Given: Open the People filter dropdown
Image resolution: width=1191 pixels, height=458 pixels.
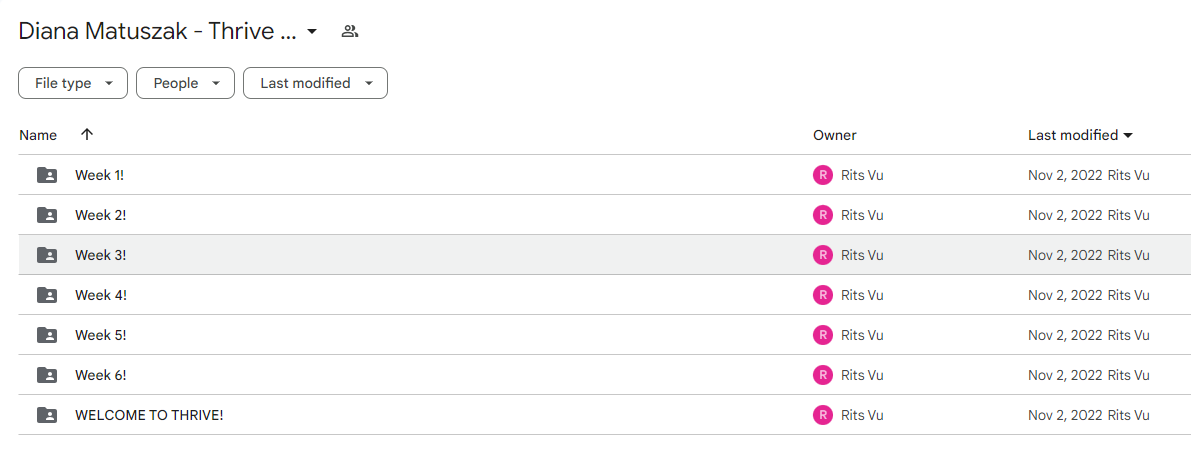Looking at the screenshot, I should coord(185,84).
